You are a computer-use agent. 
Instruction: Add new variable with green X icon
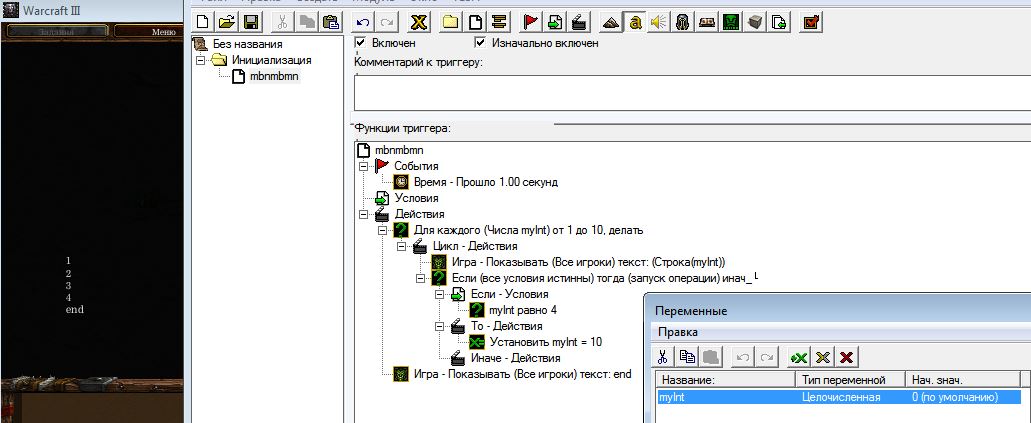click(799, 357)
